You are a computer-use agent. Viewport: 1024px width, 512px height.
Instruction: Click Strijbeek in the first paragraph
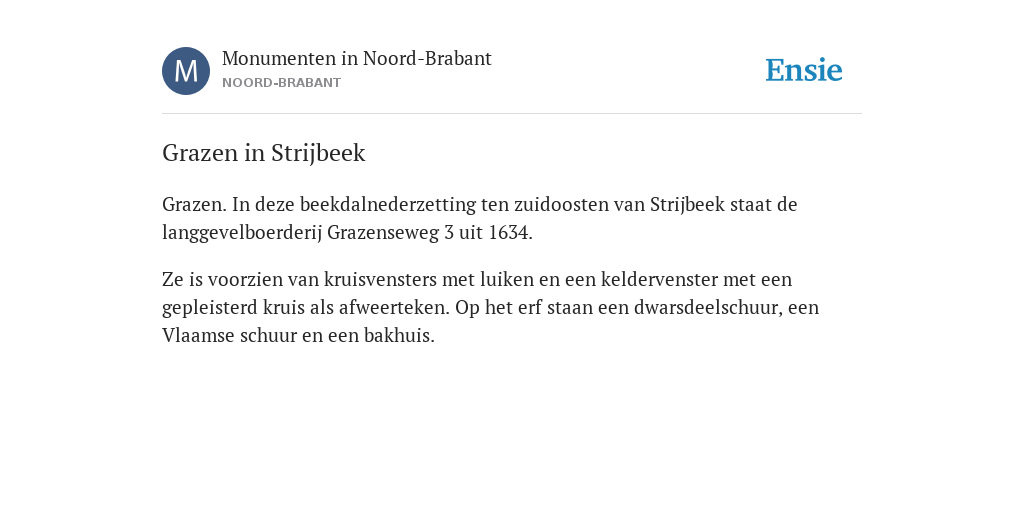687,205
